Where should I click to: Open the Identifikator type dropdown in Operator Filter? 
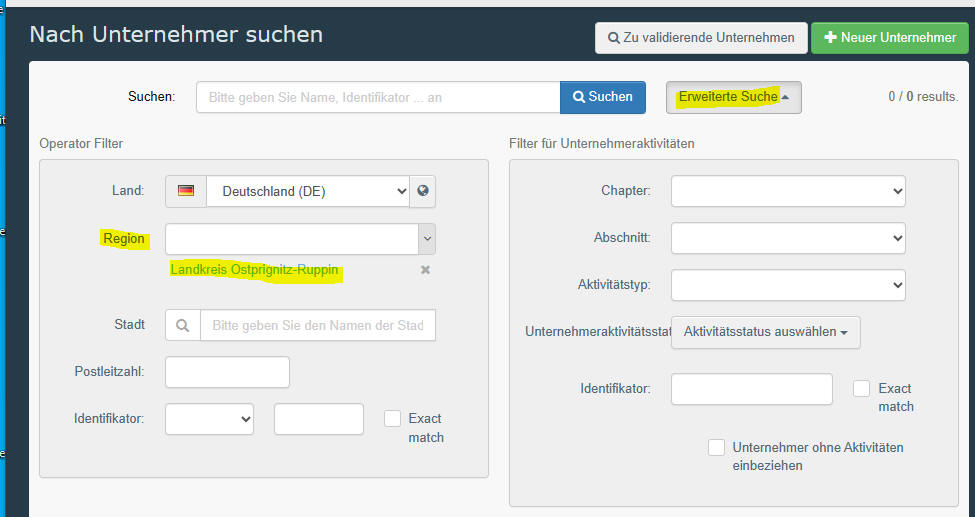tap(210, 419)
